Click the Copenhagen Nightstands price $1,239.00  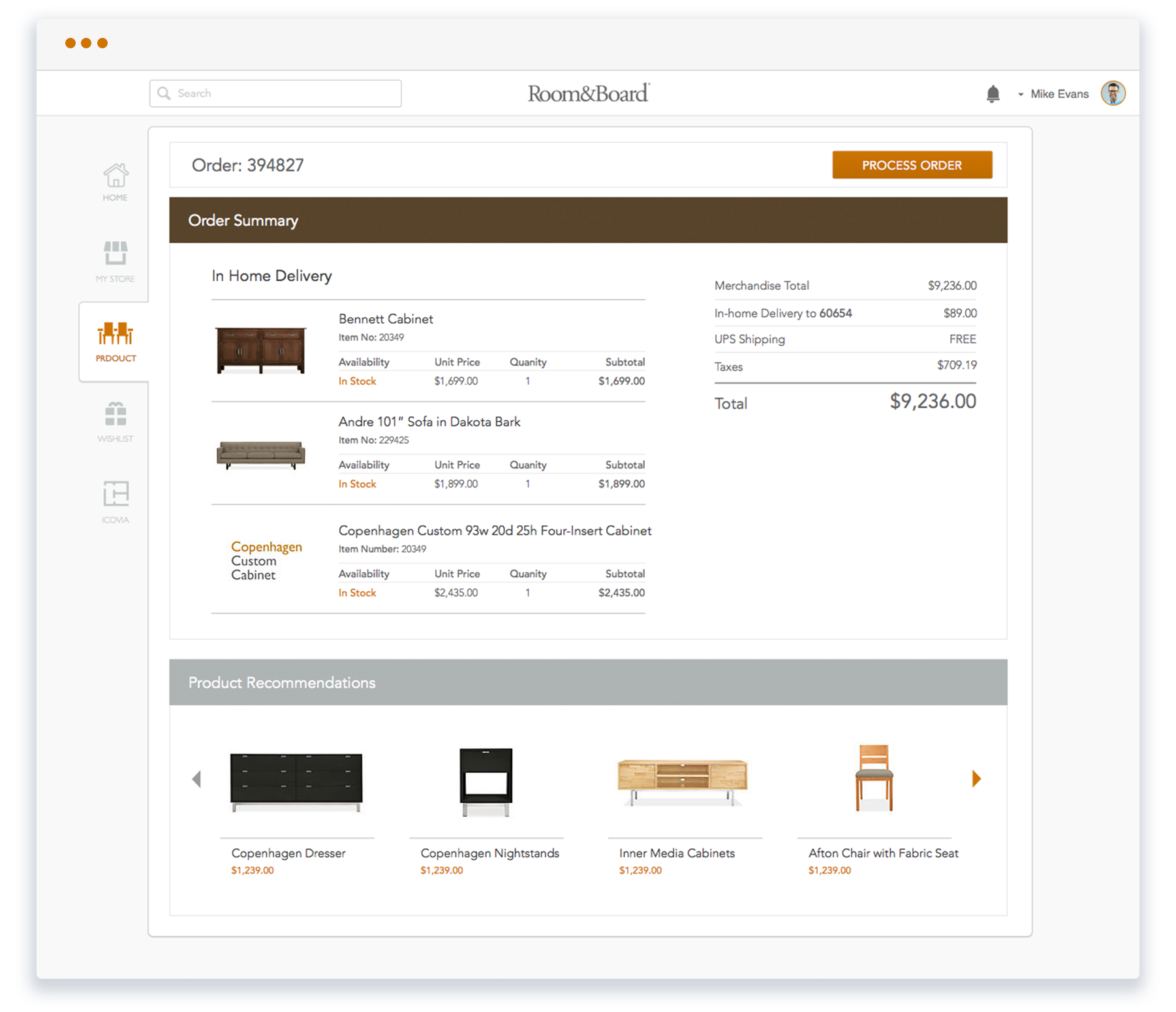coord(442,870)
